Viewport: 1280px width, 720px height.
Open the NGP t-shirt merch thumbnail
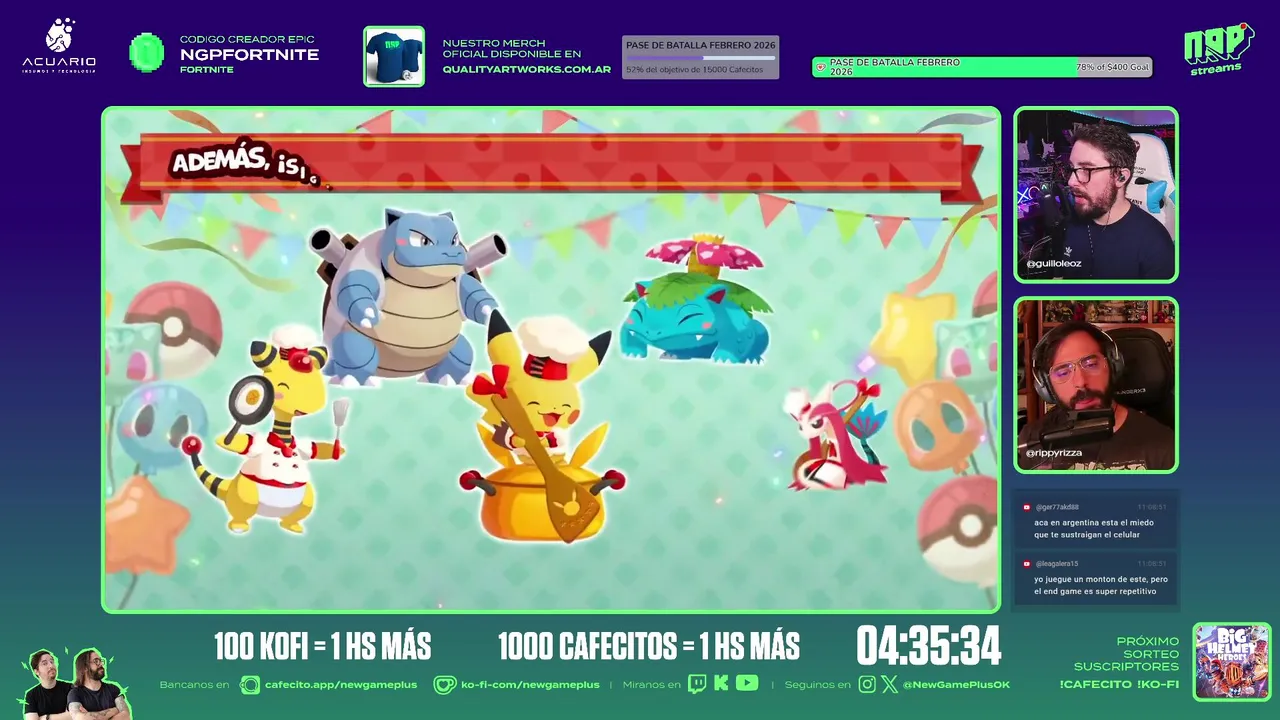coord(394,56)
